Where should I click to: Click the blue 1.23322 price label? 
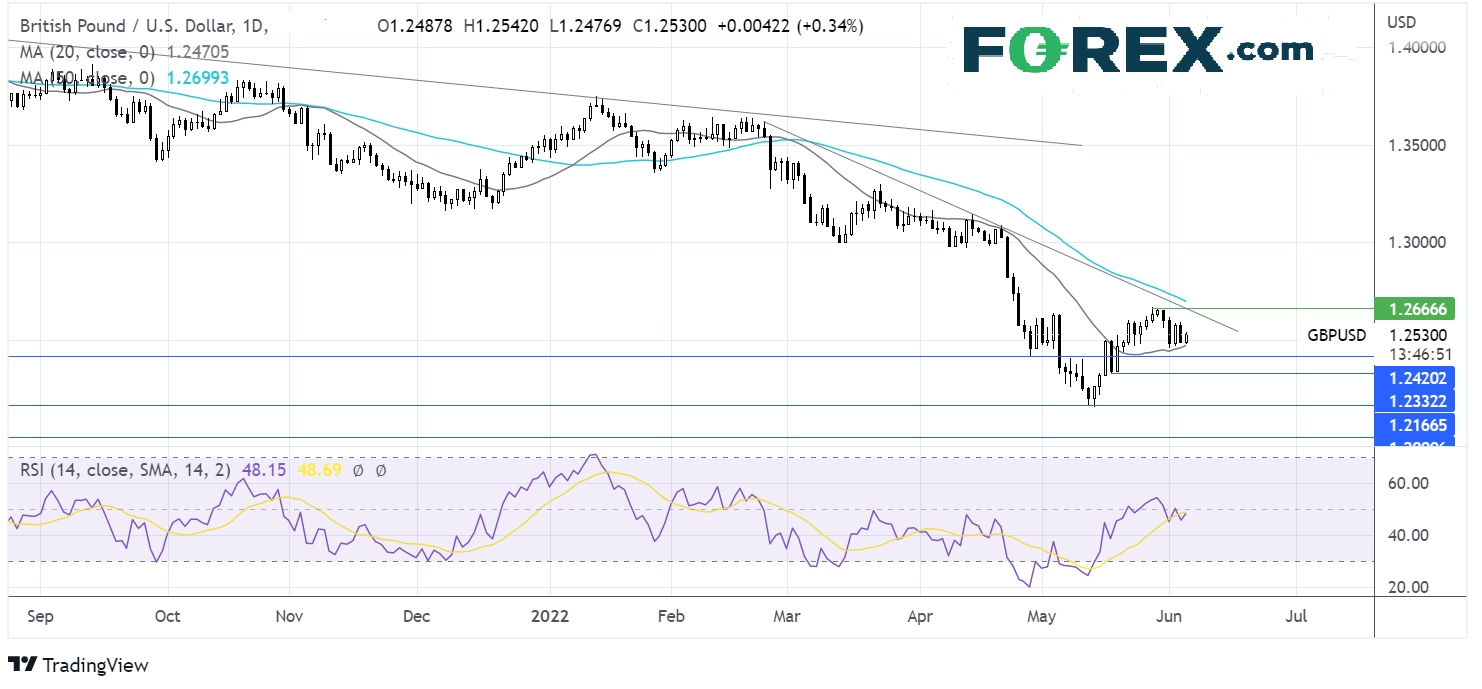click(1418, 401)
